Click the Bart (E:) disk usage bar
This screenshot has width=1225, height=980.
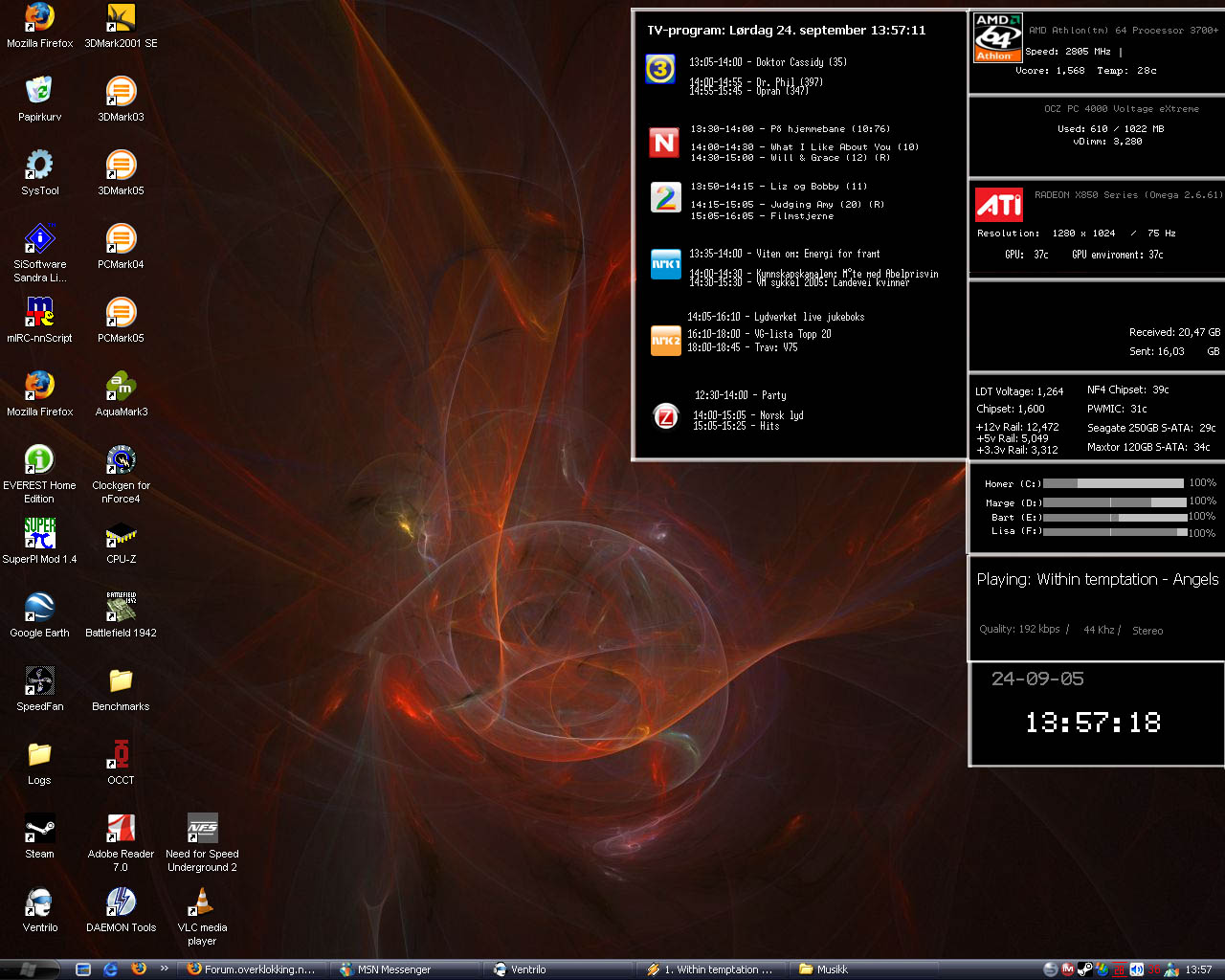[1115, 517]
